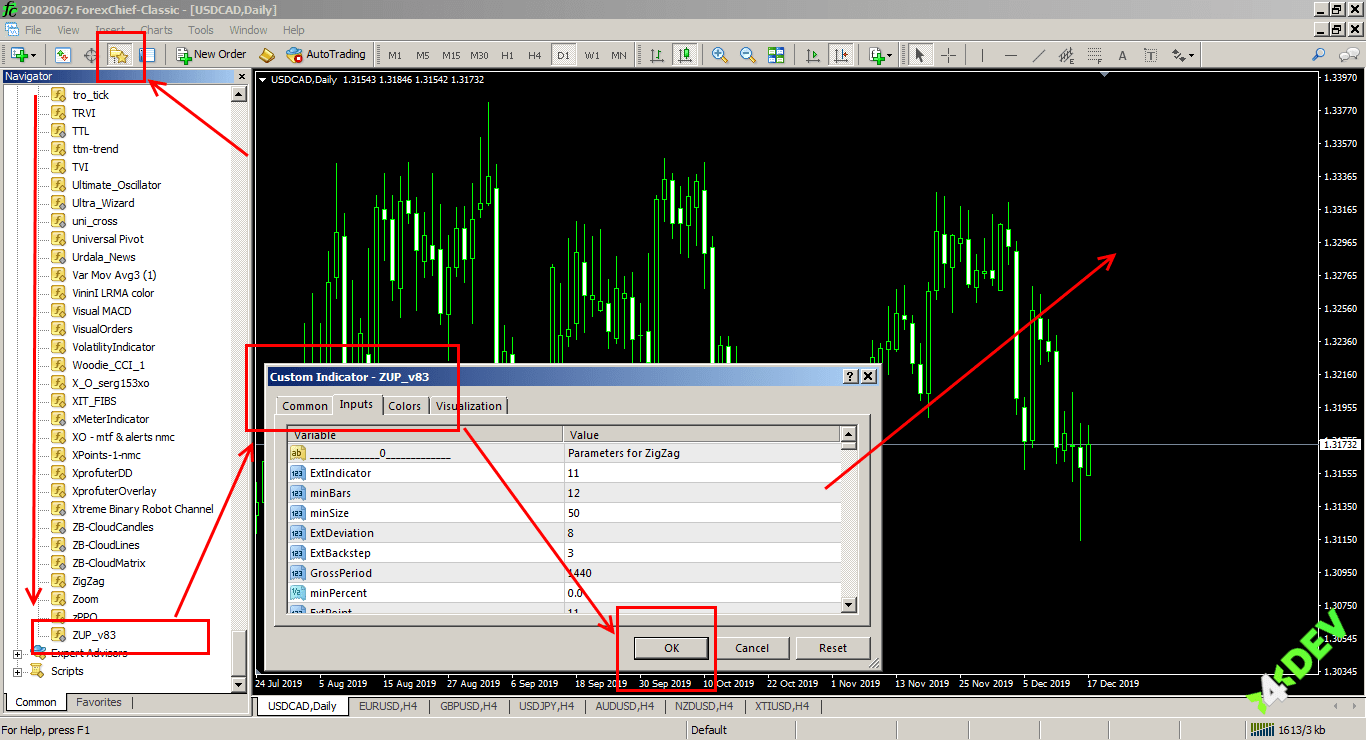
Task: Toggle the Terminal panel icon
Action: (147, 55)
